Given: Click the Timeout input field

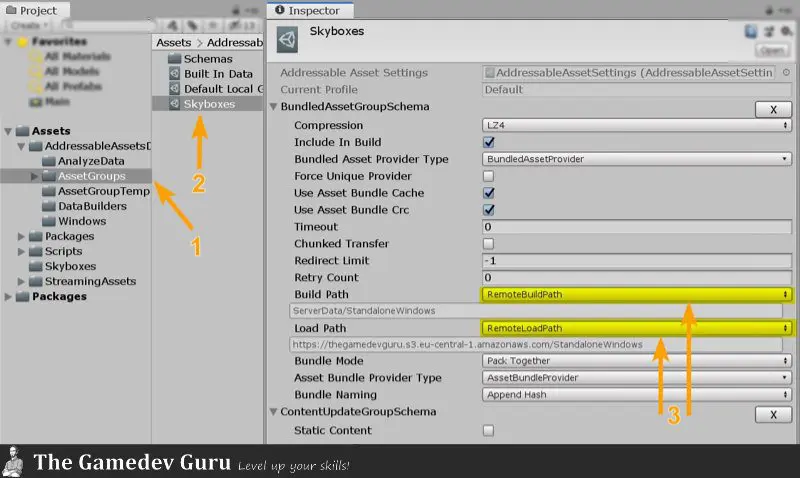Looking at the screenshot, I should (x=637, y=227).
